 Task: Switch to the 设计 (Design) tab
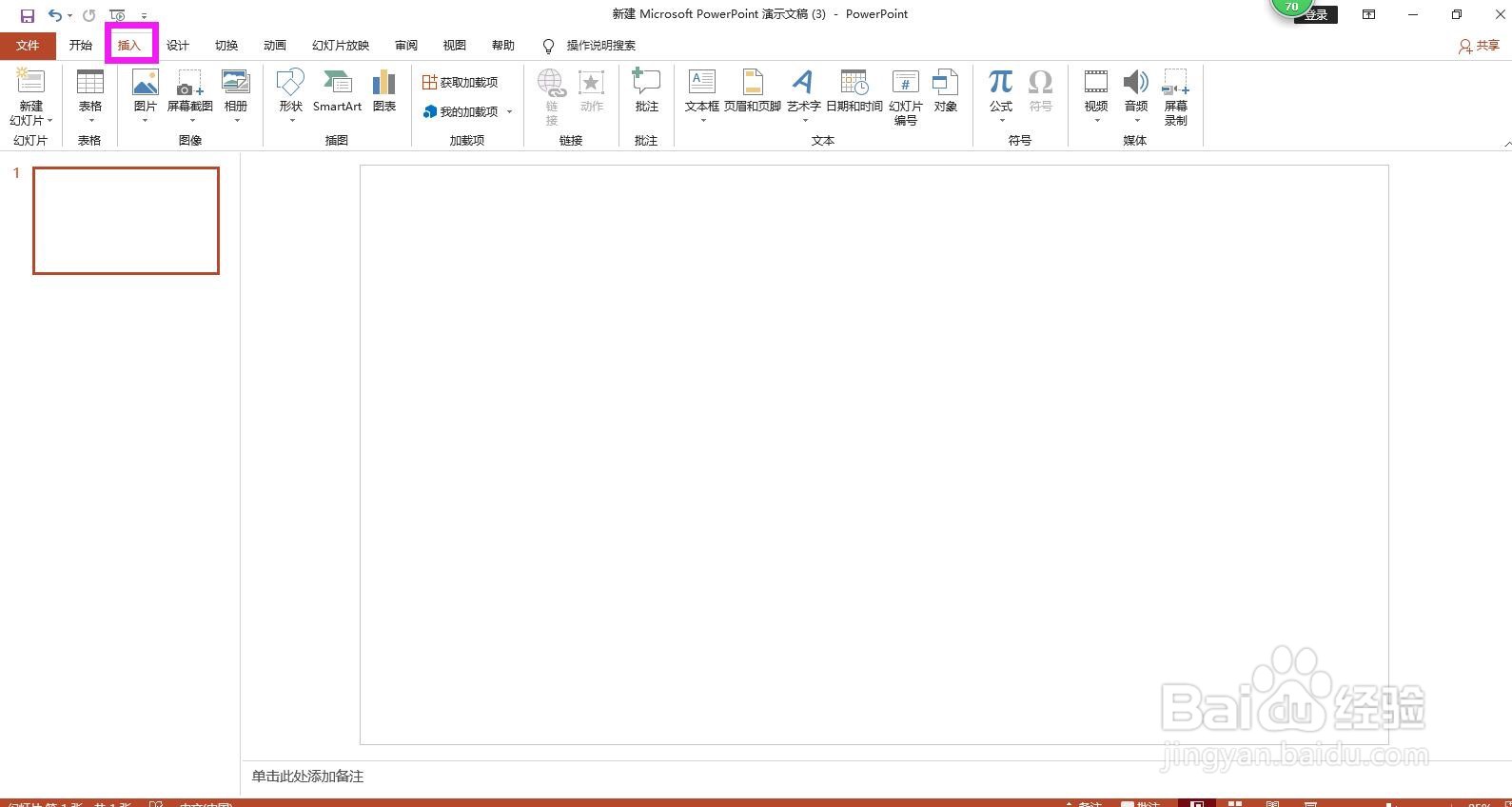[x=178, y=46]
